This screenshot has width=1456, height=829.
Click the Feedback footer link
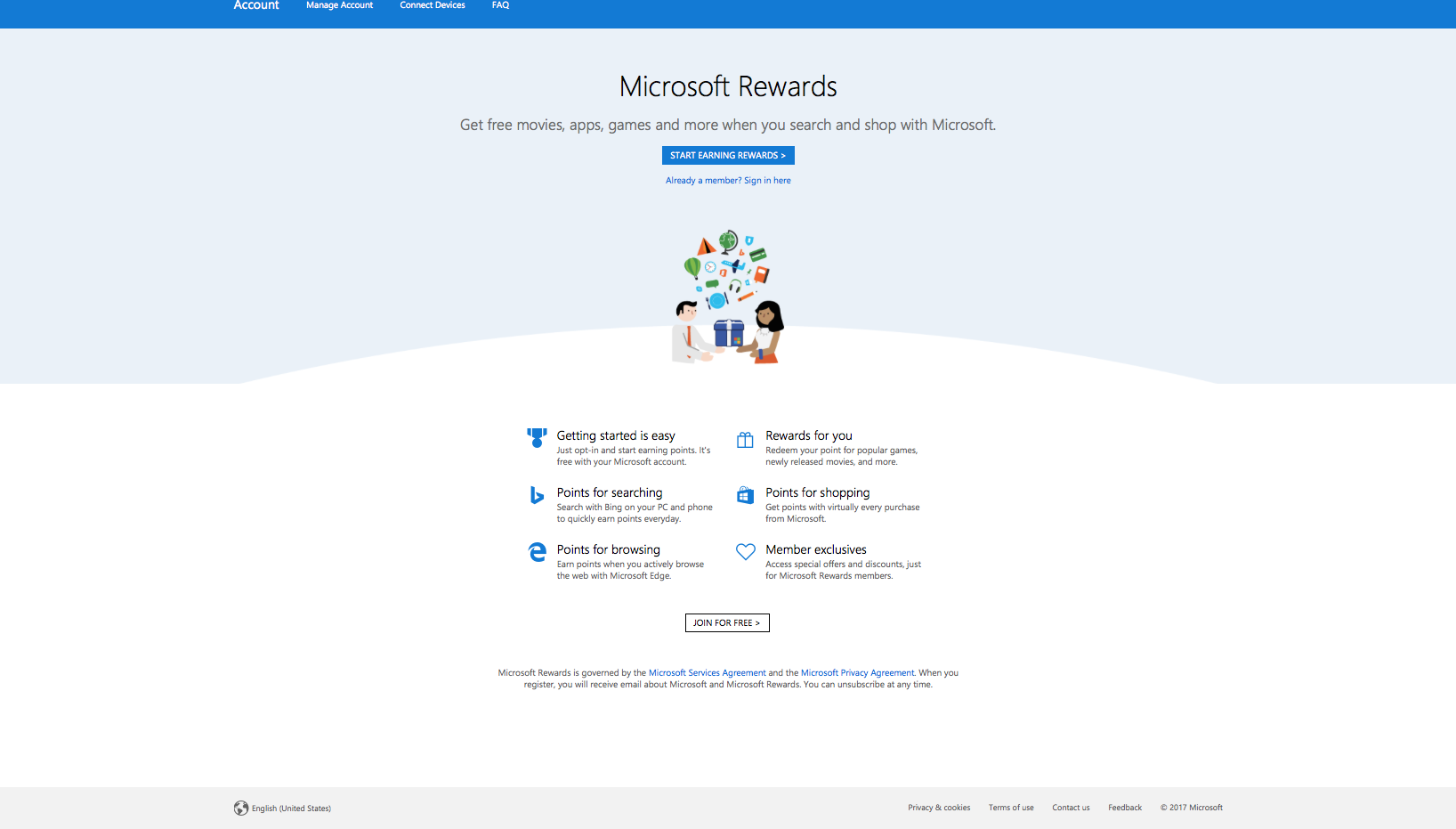point(1125,808)
